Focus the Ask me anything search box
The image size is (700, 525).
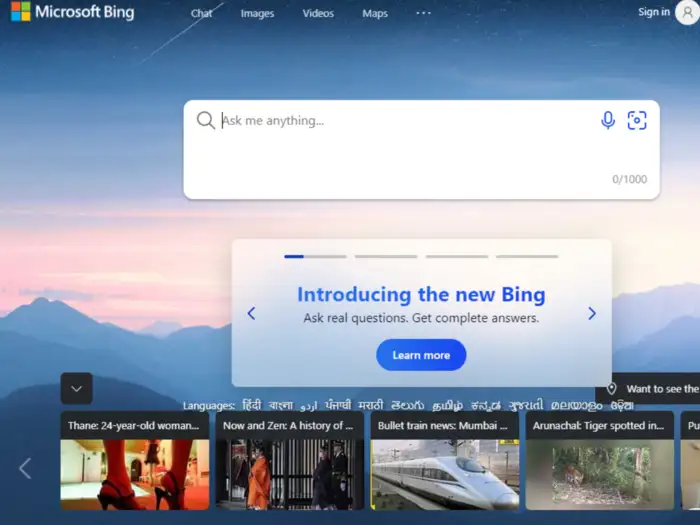421,150
